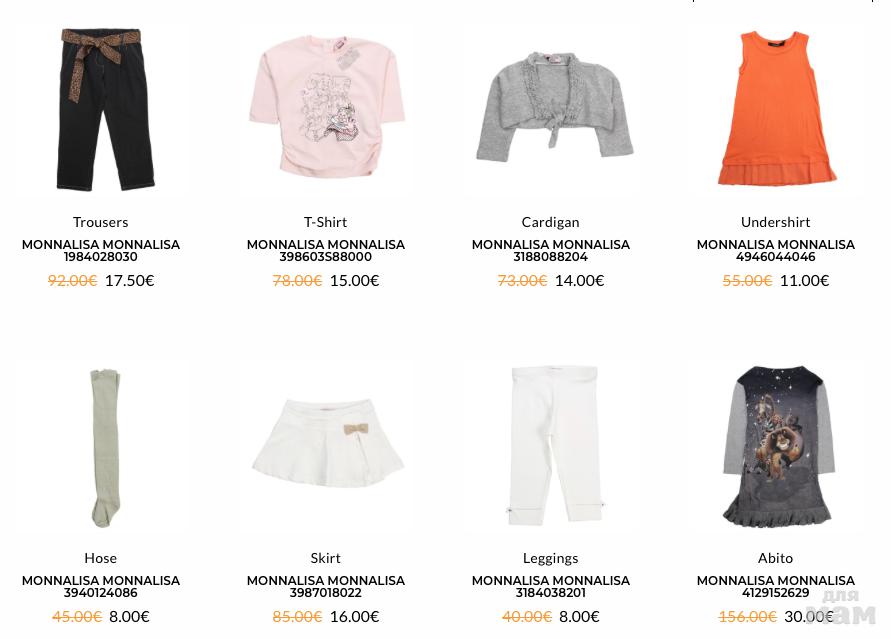Image resolution: width=891 pixels, height=639 pixels.
Task: Open the white Leggings product image
Action: pyautogui.click(x=551, y=446)
